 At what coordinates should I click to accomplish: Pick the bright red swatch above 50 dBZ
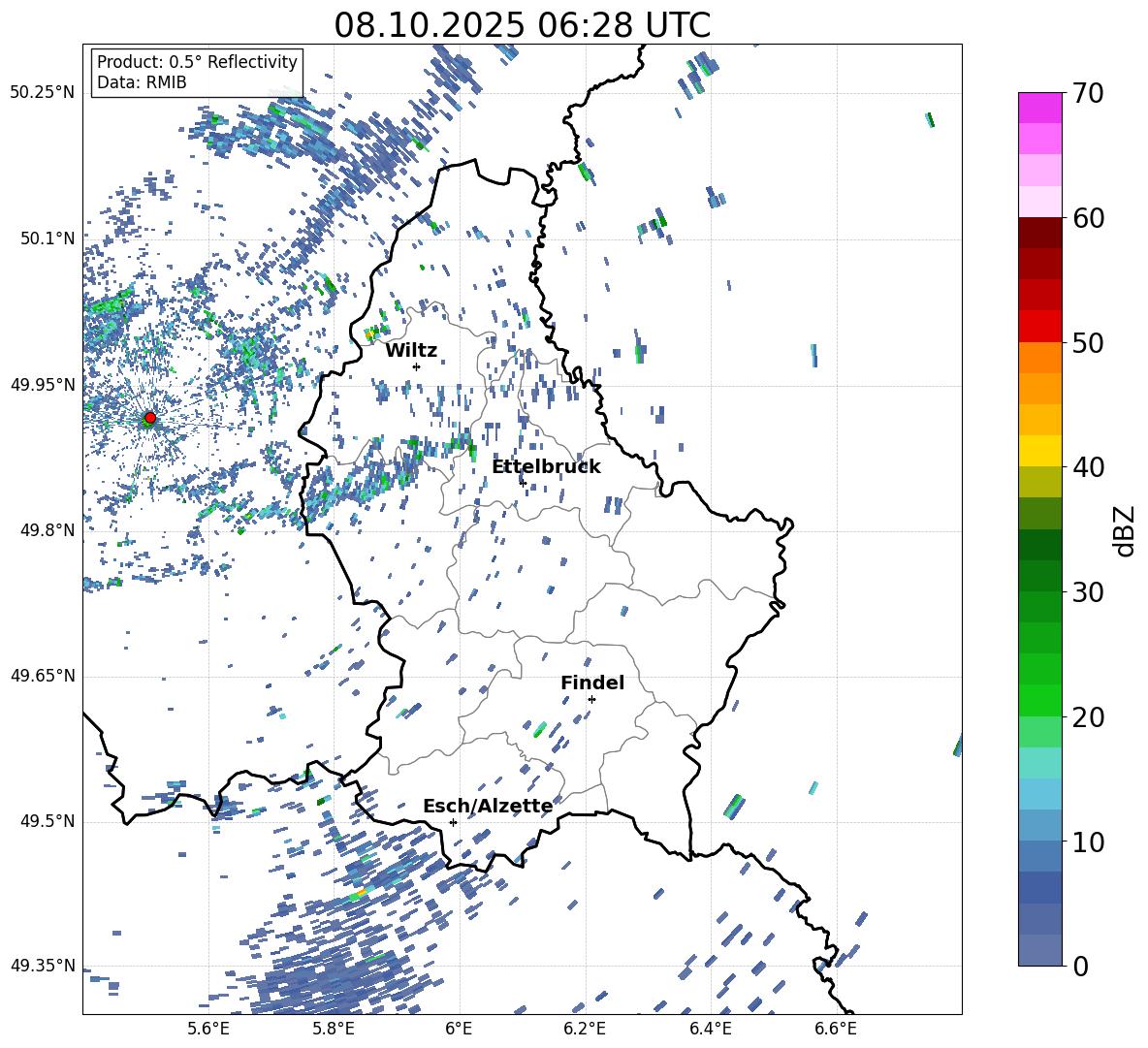pyautogui.click(x=1040, y=326)
